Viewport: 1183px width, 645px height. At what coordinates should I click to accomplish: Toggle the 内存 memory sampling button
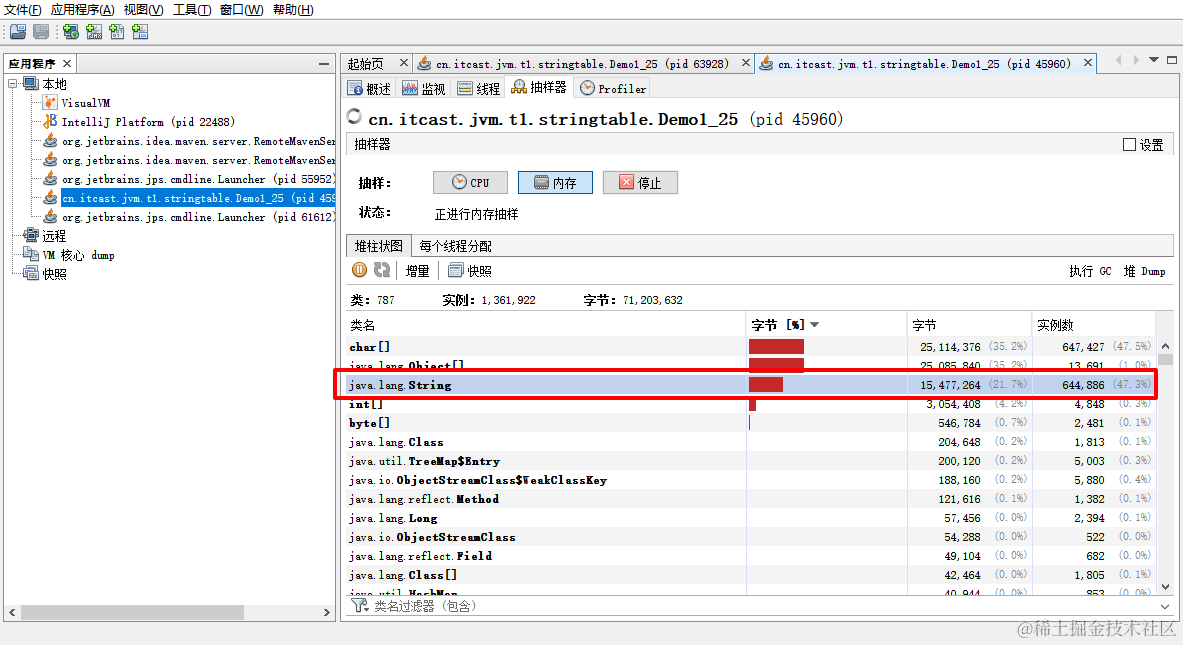(555, 183)
